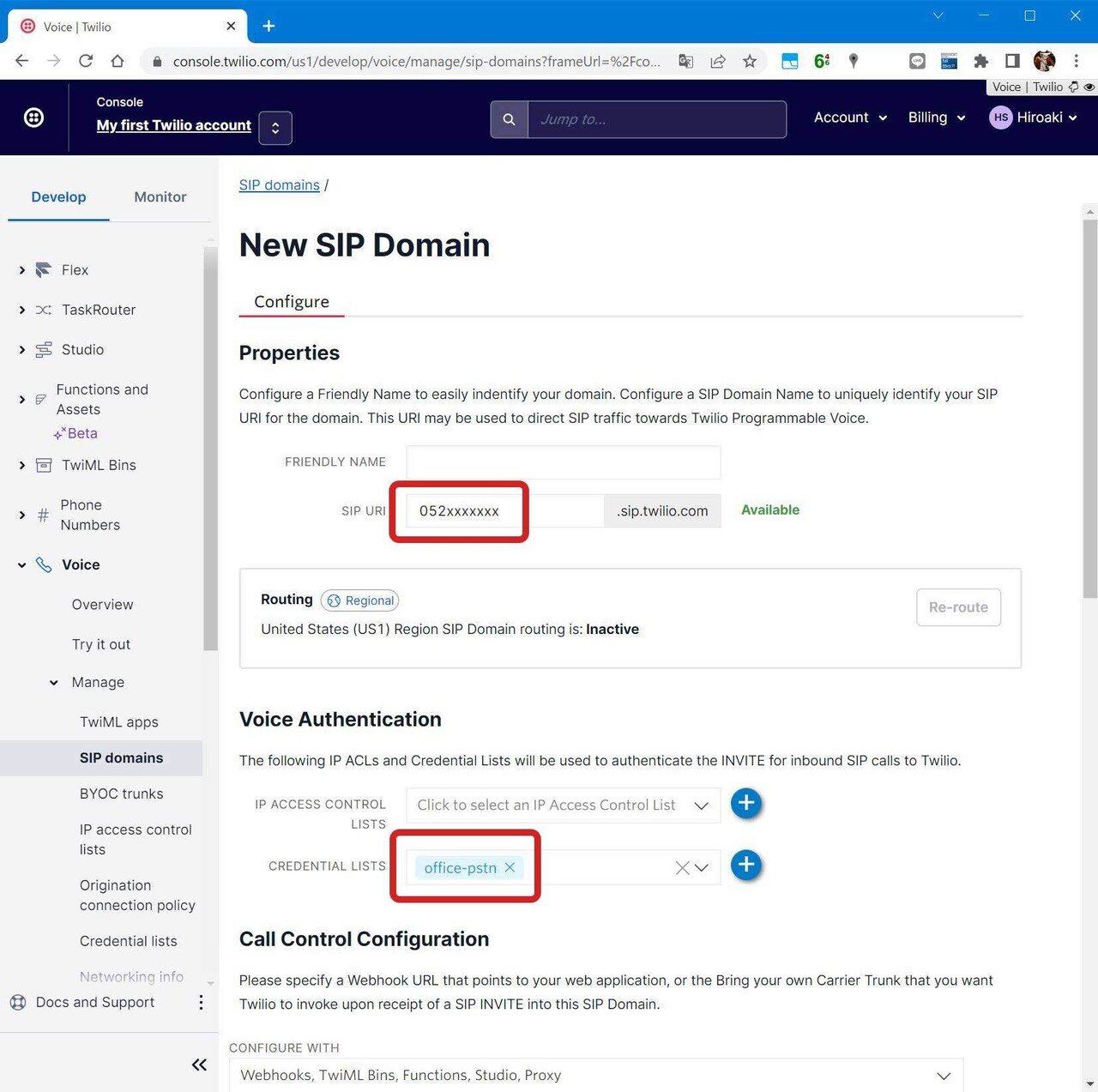Image resolution: width=1098 pixels, height=1092 pixels.
Task: Click the TwiML Bins icon
Action: coord(43,465)
